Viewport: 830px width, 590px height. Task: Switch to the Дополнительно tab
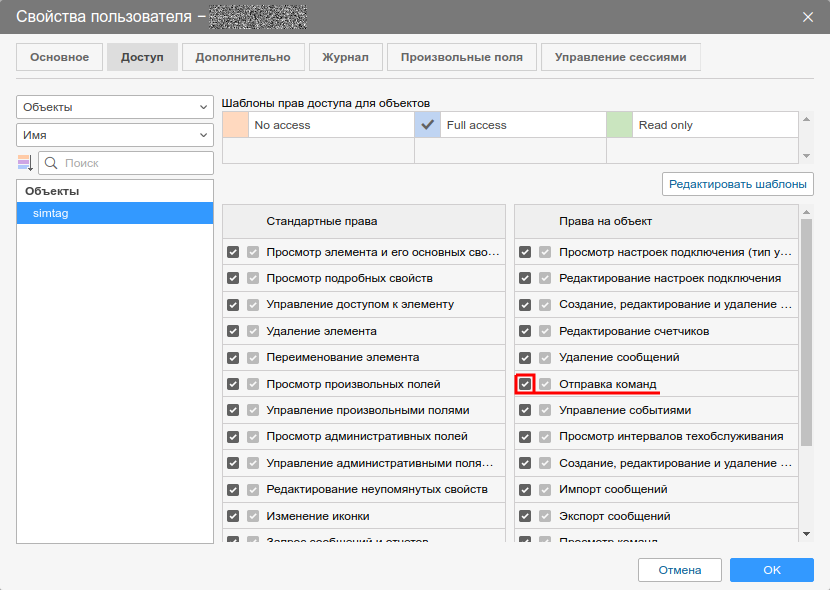coord(243,57)
